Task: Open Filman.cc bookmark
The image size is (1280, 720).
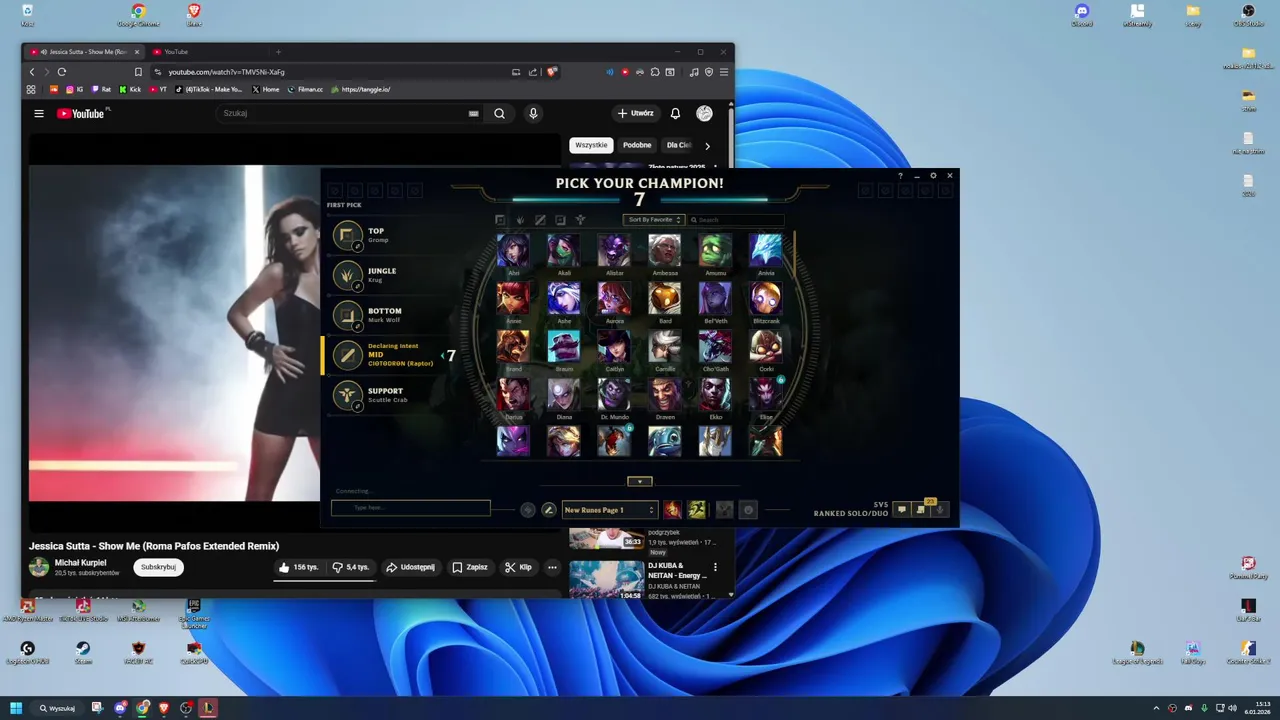Action: tap(305, 89)
